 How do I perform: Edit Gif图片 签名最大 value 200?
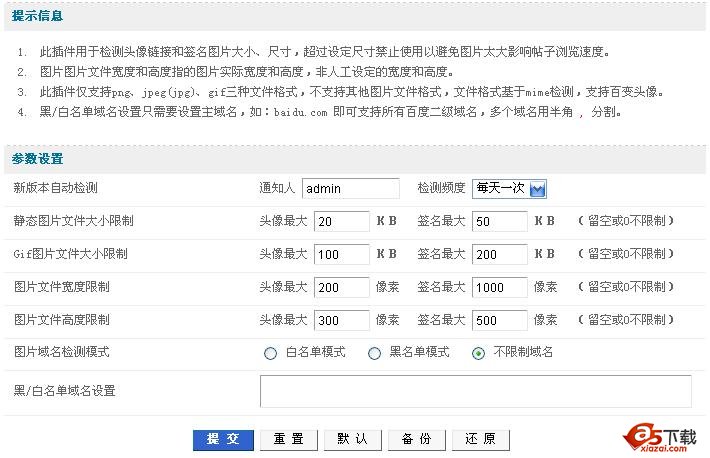pos(499,255)
